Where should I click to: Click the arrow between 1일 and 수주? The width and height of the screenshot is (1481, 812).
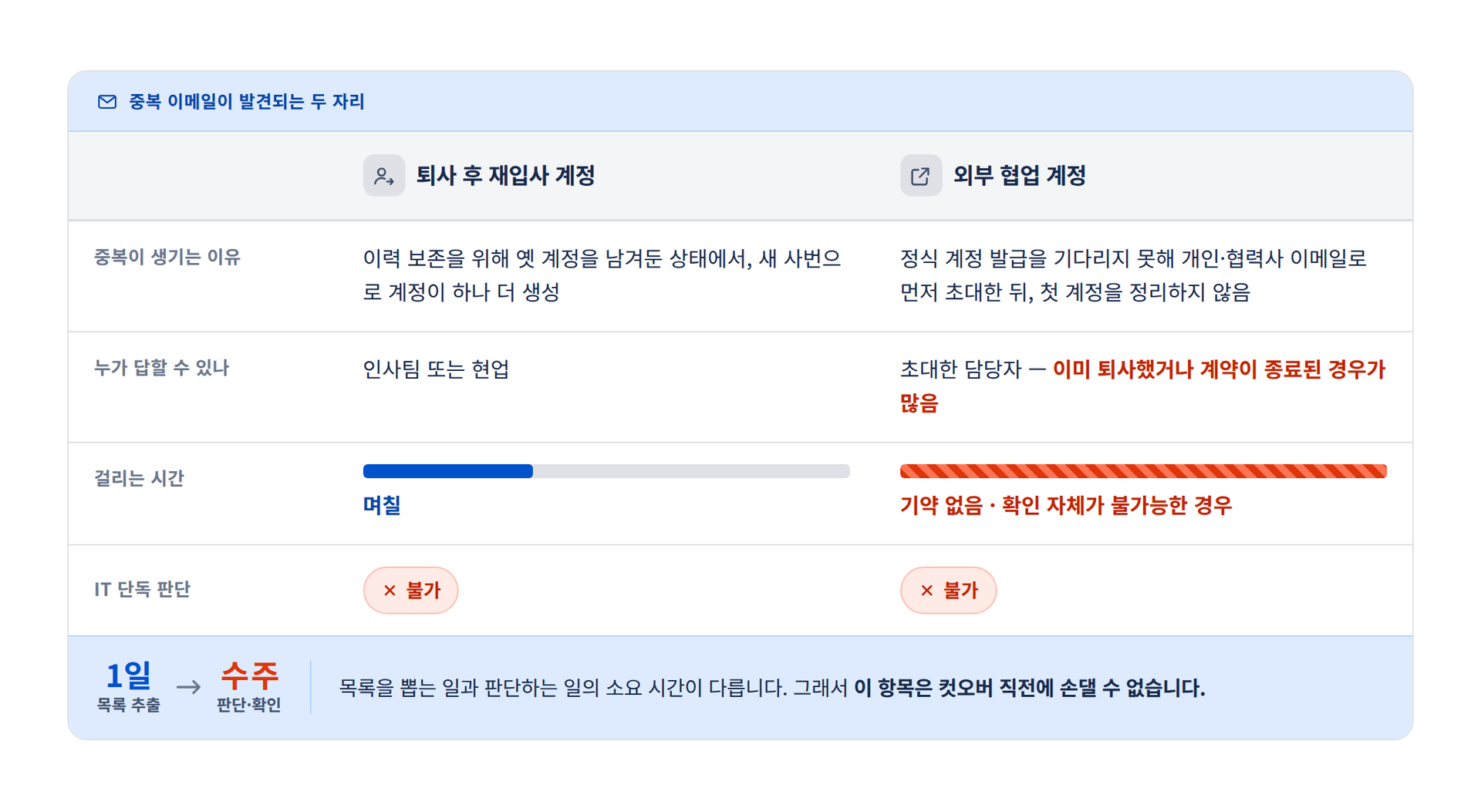click(188, 686)
